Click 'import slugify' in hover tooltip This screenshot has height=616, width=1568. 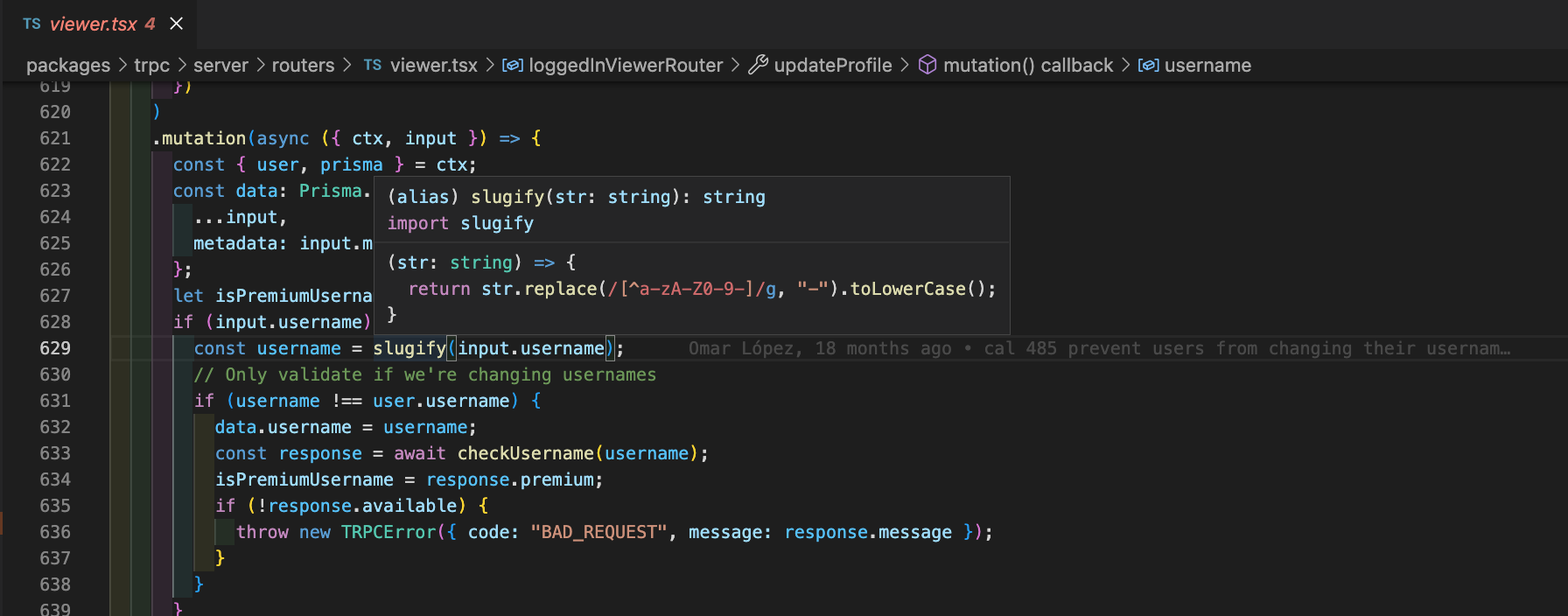pyautogui.click(x=460, y=223)
